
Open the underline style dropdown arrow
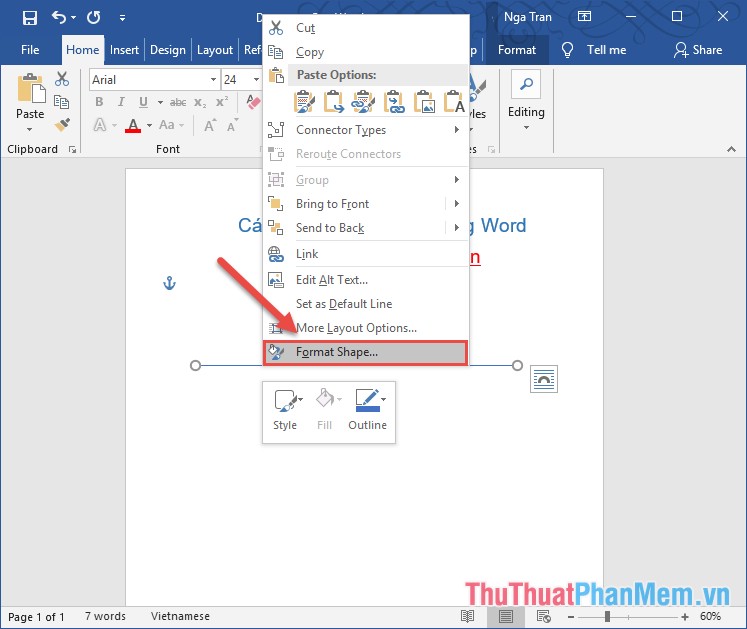click(160, 102)
